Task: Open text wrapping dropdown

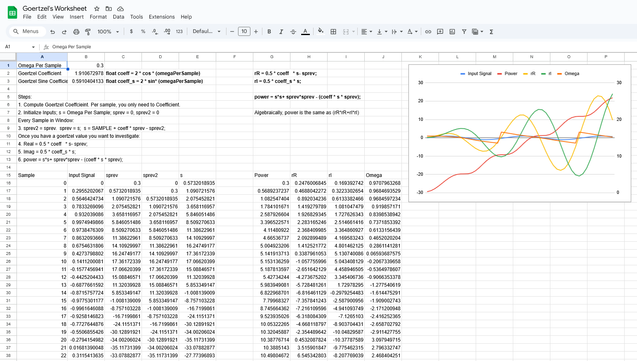Action: click(397, 32)
